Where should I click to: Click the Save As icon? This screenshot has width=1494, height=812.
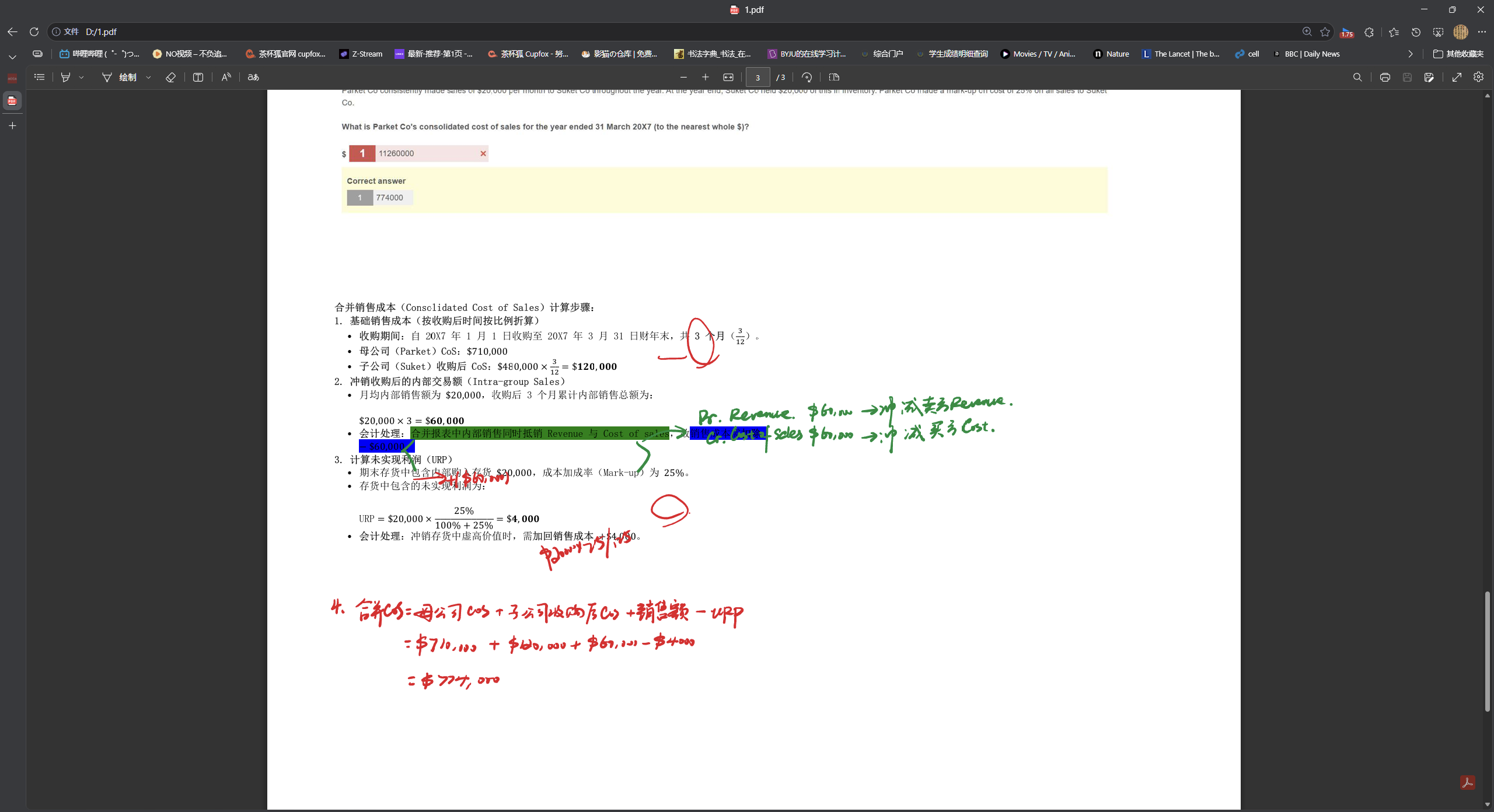(x=1429, y=77)
